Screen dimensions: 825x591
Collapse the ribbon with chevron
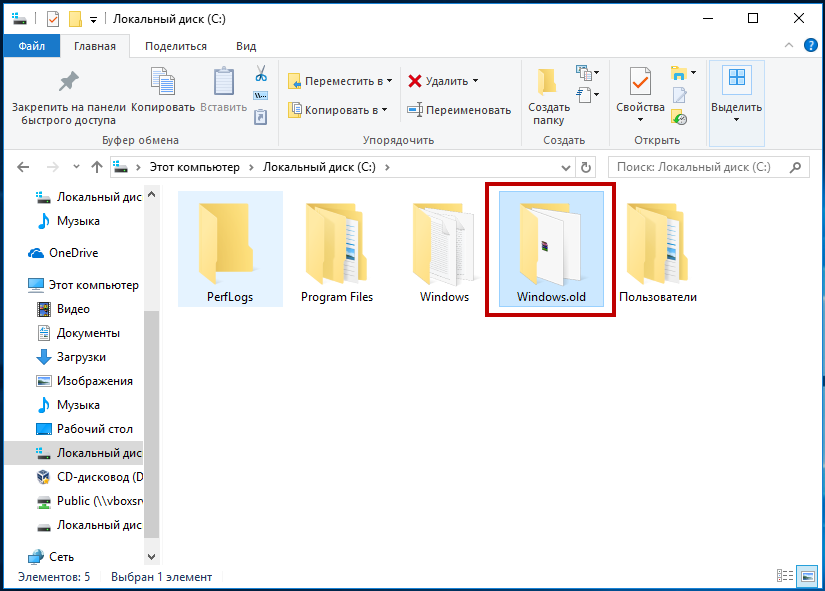coord(789,45)
